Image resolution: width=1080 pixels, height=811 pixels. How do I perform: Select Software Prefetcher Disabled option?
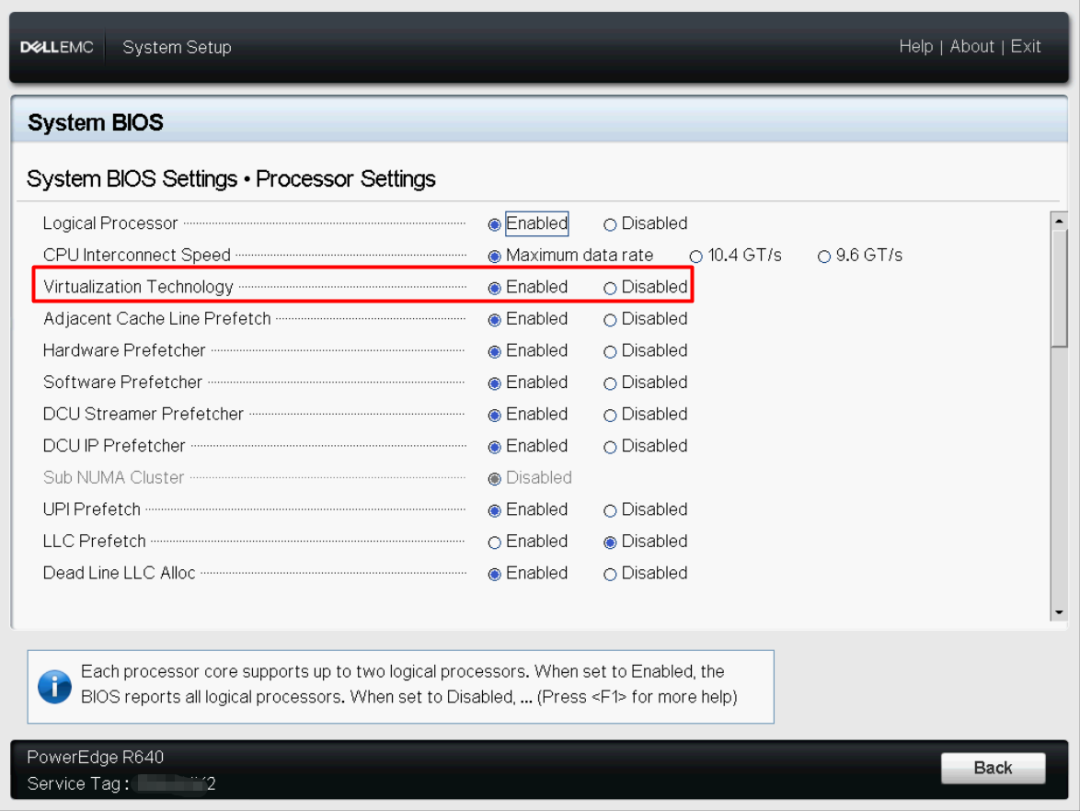tap(611, 383)
